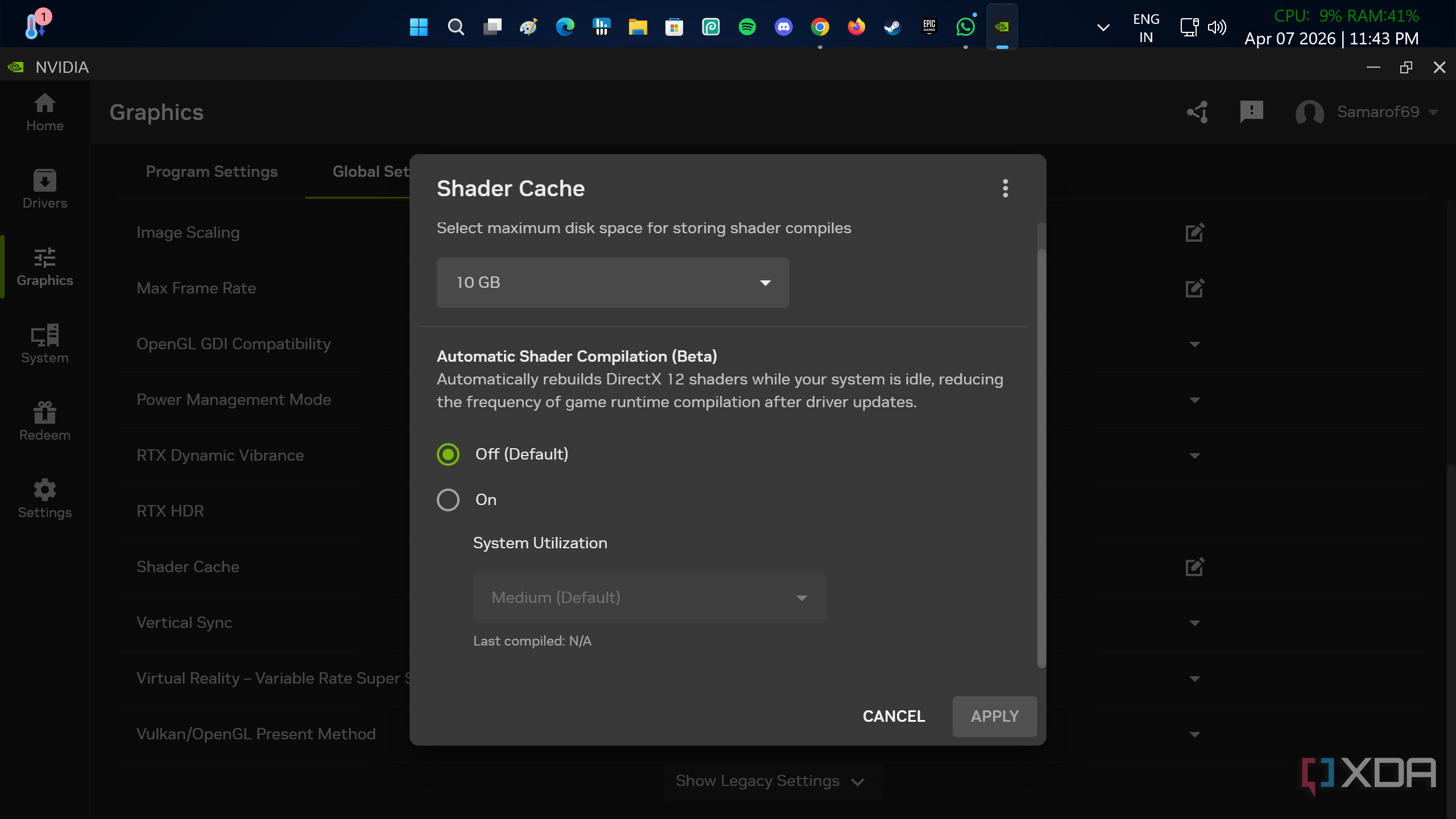The height and width of the screenshot is (819, 1456).
Task: Open the Drivers section in sidebar
Action: click(x=44, y=189)
